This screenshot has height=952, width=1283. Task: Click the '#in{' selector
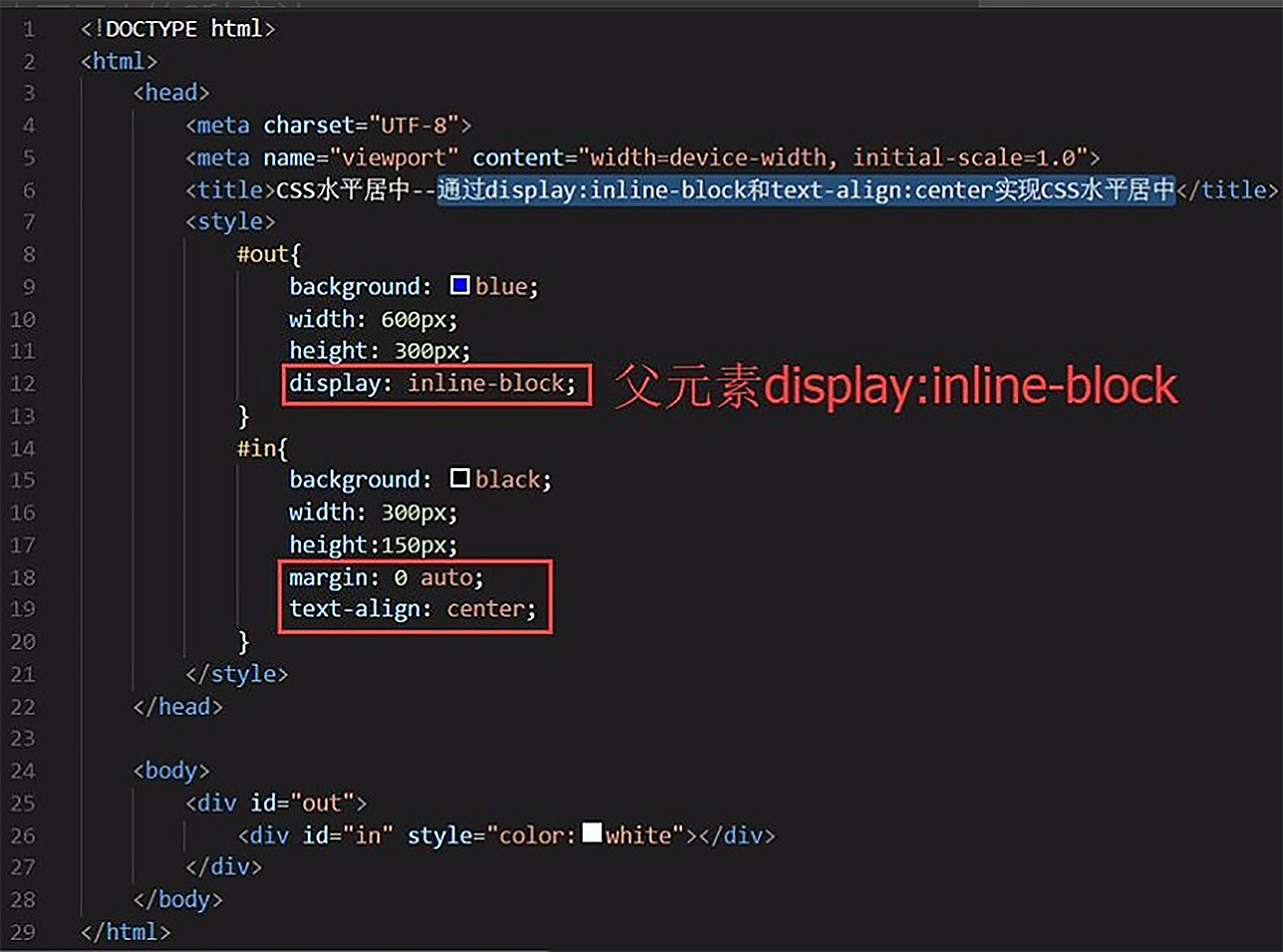[262, 448]
